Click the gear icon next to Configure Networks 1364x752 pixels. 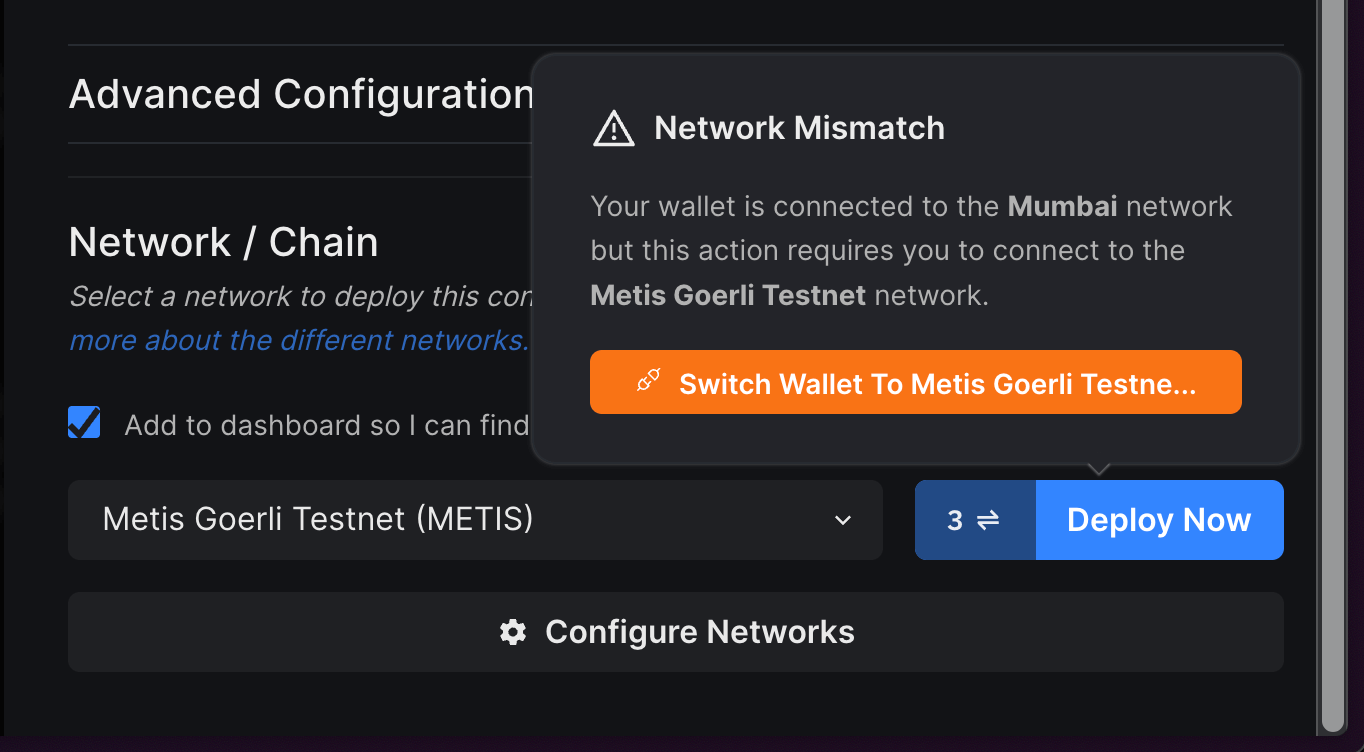[513, 631]
